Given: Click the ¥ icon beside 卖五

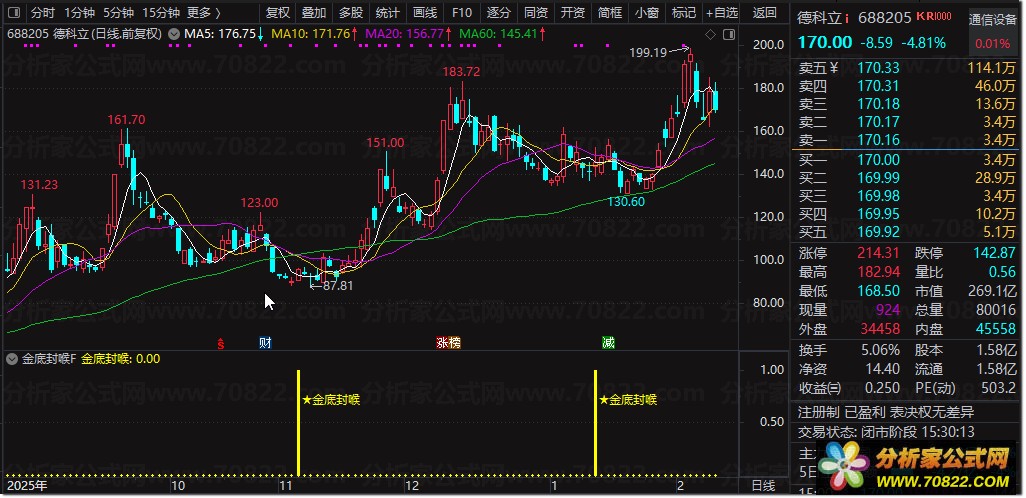Looking at the screenshot, I should [833, 67].
